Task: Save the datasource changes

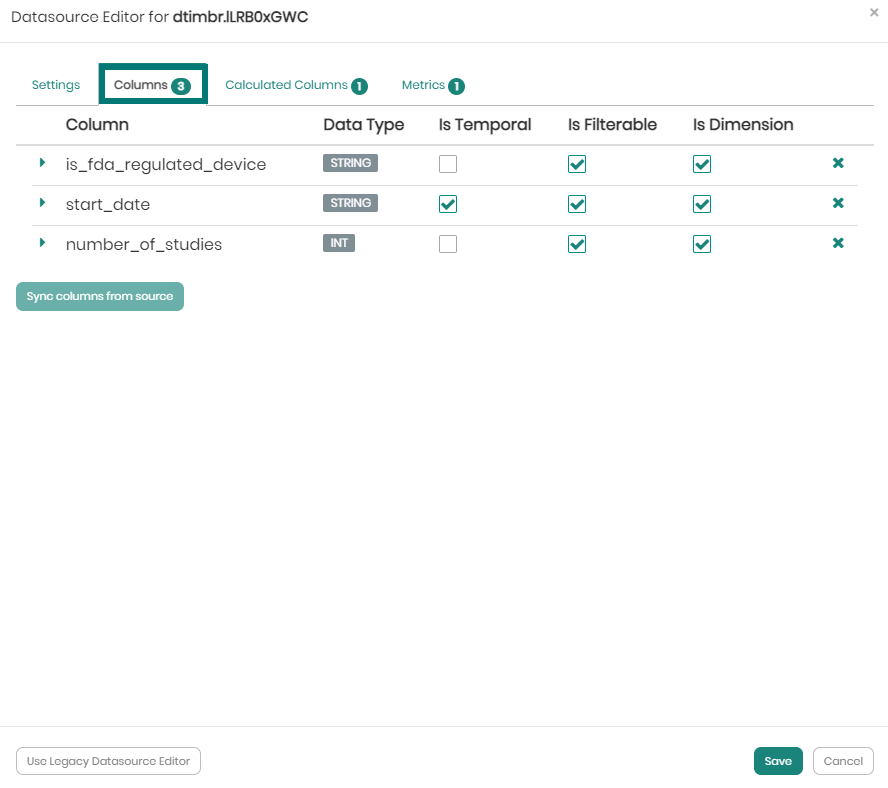Action: click(778, 761)
